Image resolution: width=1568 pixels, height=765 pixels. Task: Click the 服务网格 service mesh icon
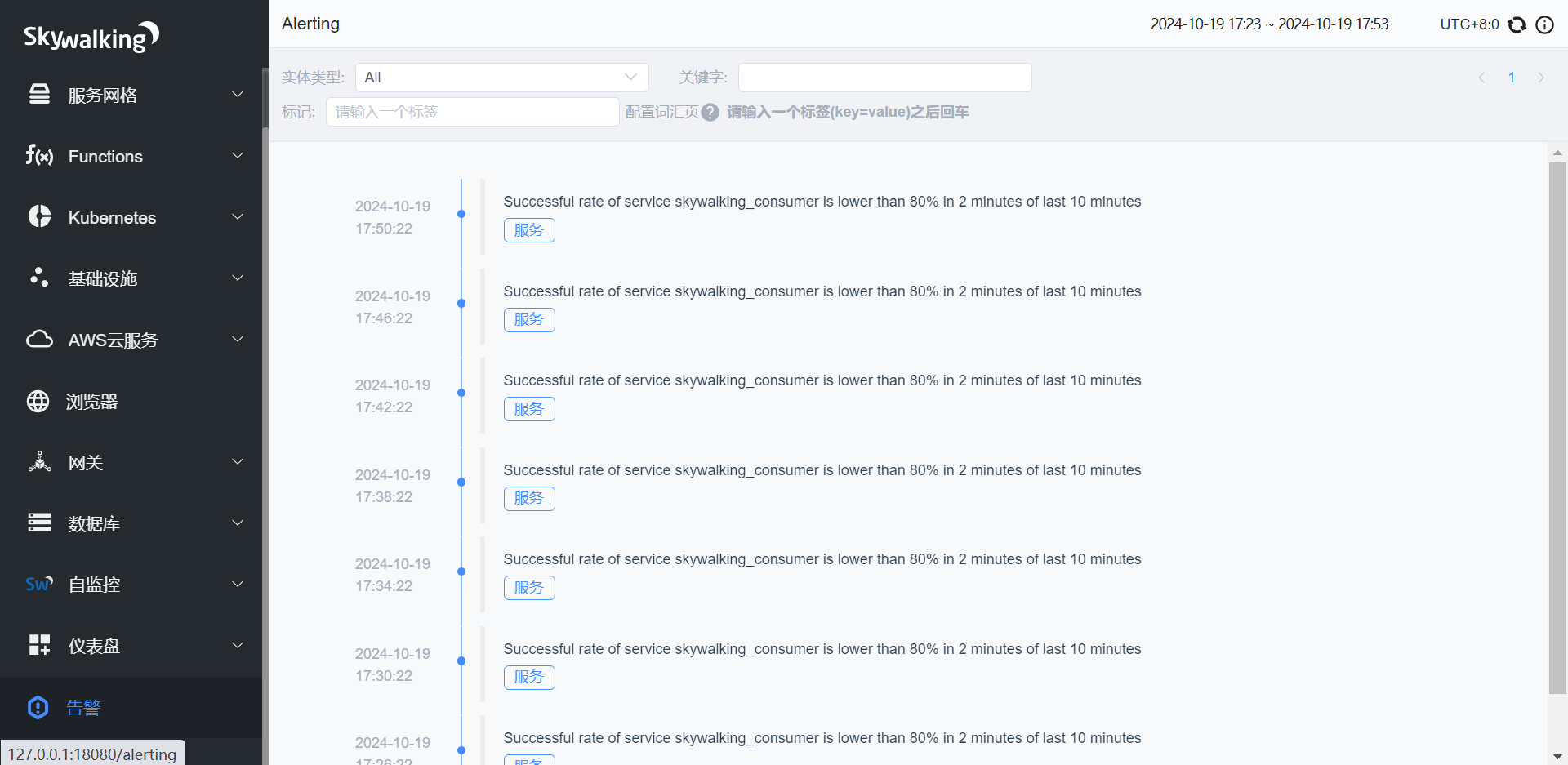click(x=39, y=94)
